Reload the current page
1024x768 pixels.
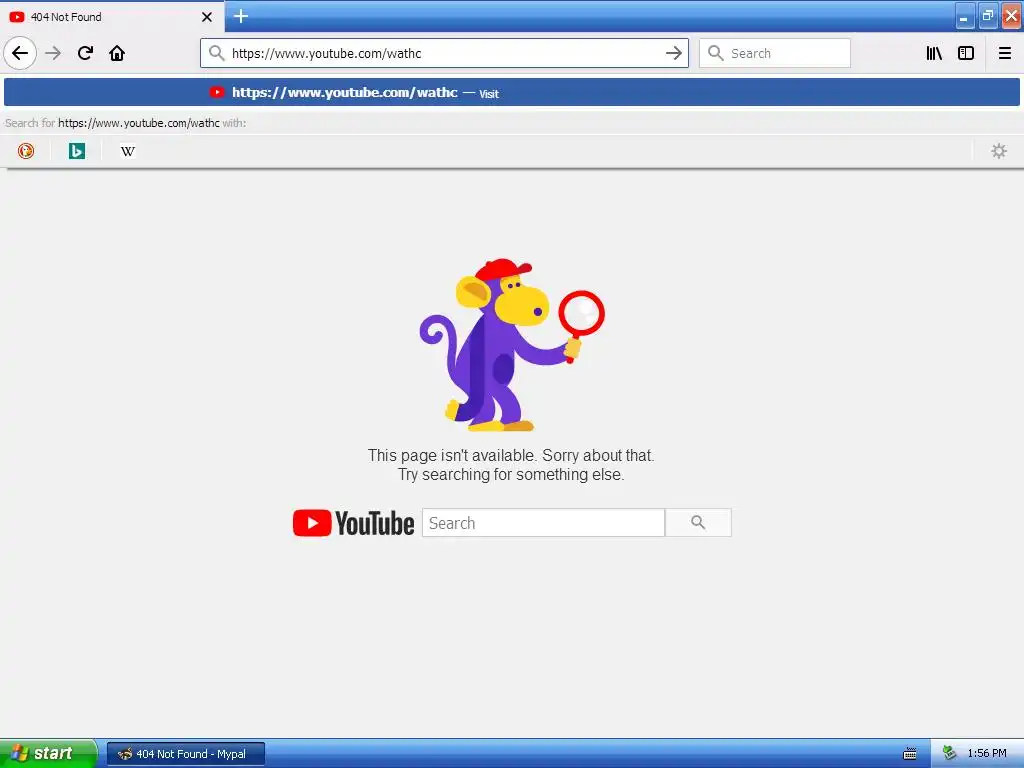(85, 53)
